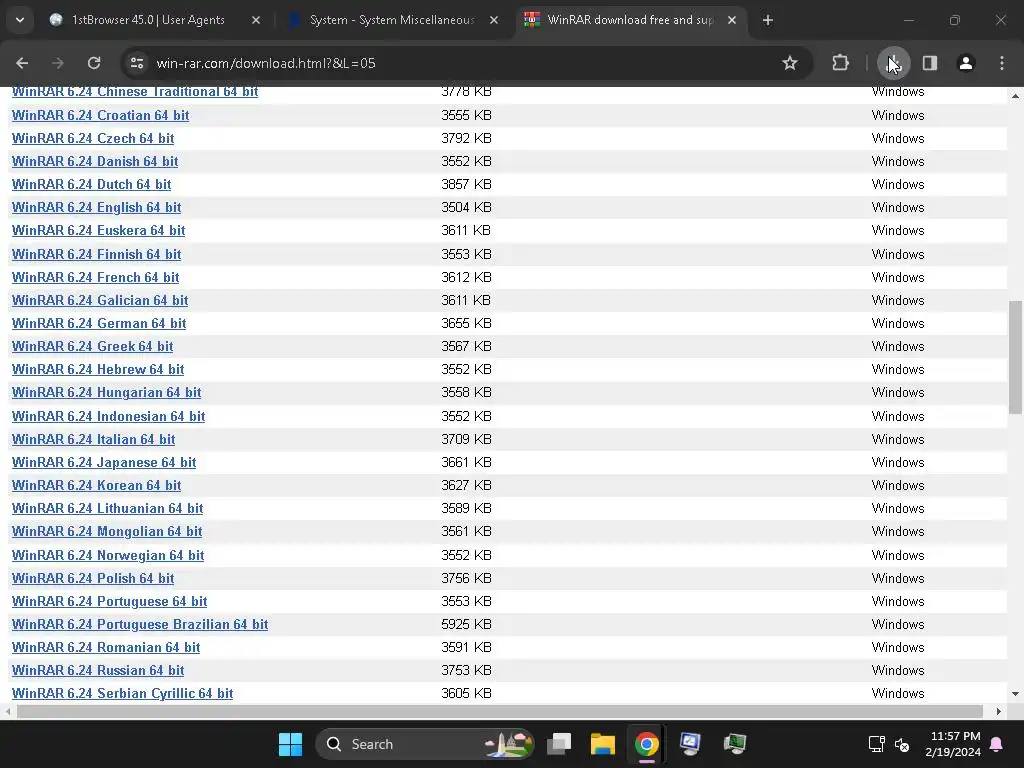
Task: Download WinRAR 6.24 Lithuanian 64 bit
Action: click(x=108, y=509)
